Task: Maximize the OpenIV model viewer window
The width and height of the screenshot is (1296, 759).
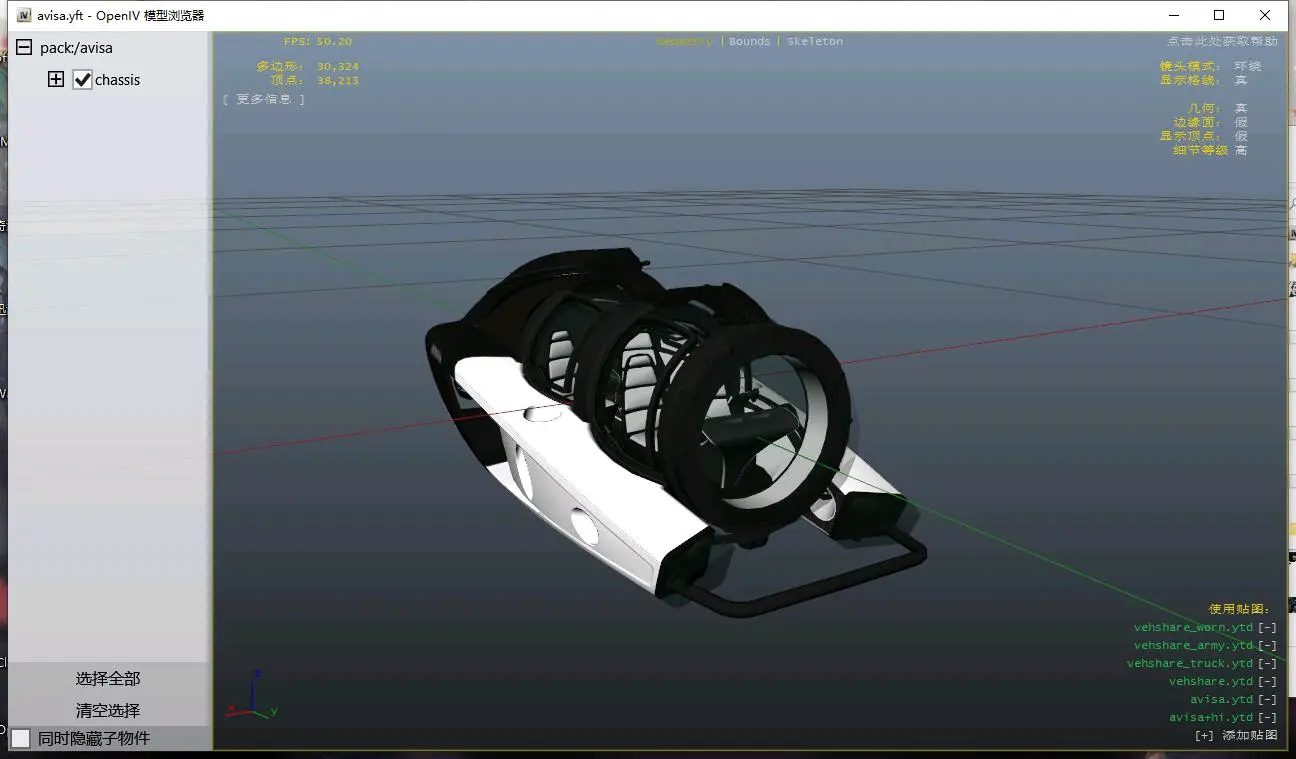Action: point(1219,15)
